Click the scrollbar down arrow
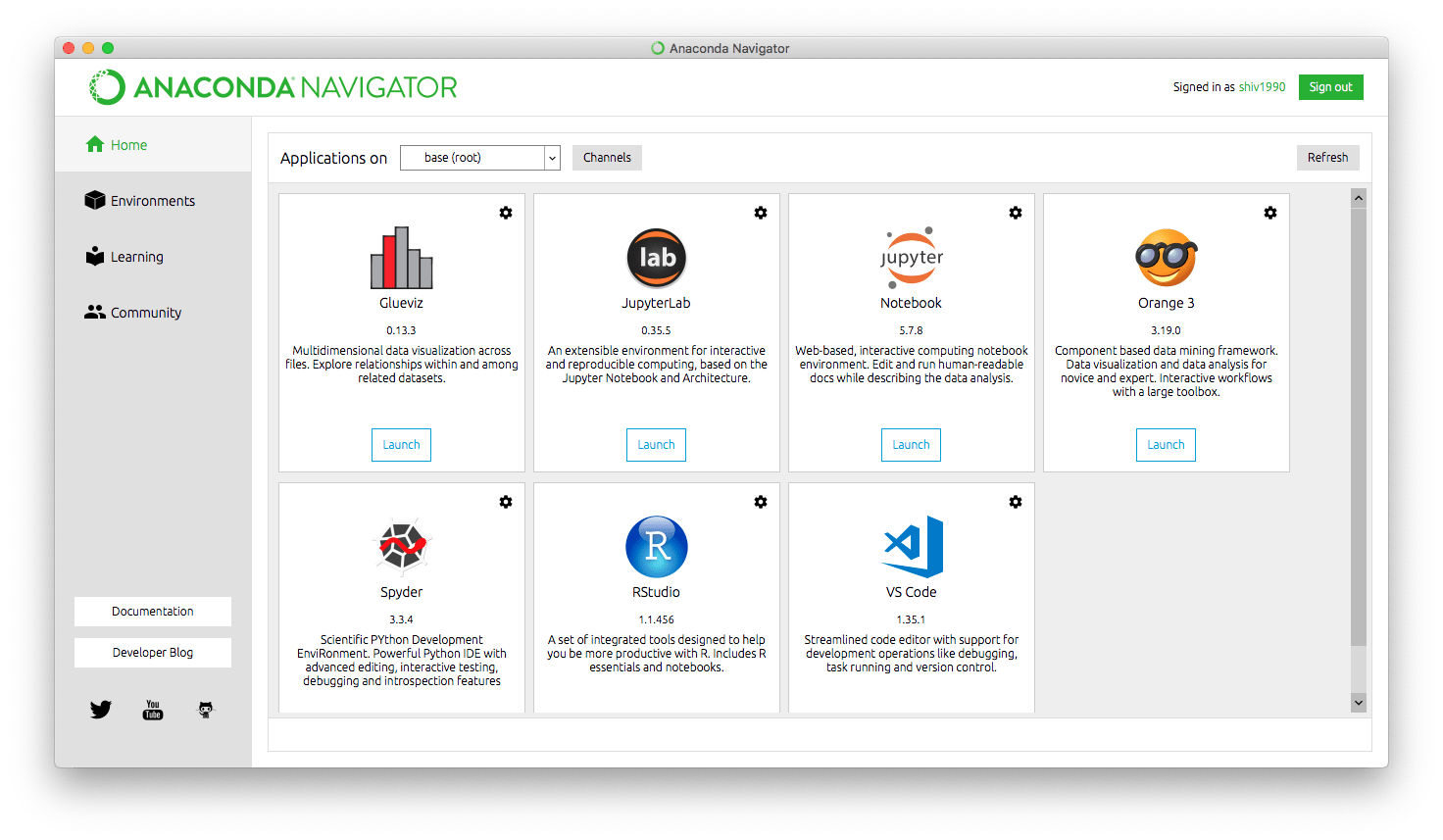The width and height of the screenshot is (1443, 840). (x=1359, y=702)
